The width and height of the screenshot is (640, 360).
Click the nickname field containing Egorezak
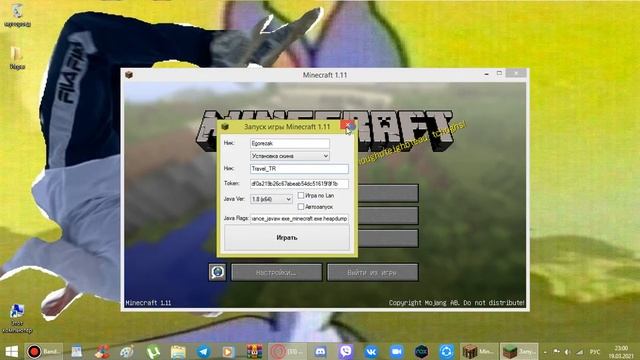pyautogui.click(x=289, y=143)
